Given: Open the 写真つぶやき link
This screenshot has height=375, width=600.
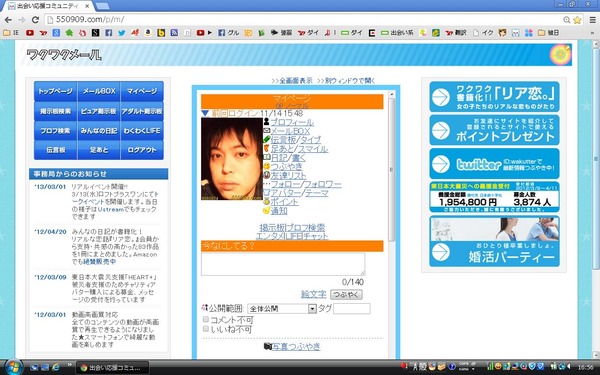Looking at the screenshot, I should pyautogui.click(x=296, y=346).
